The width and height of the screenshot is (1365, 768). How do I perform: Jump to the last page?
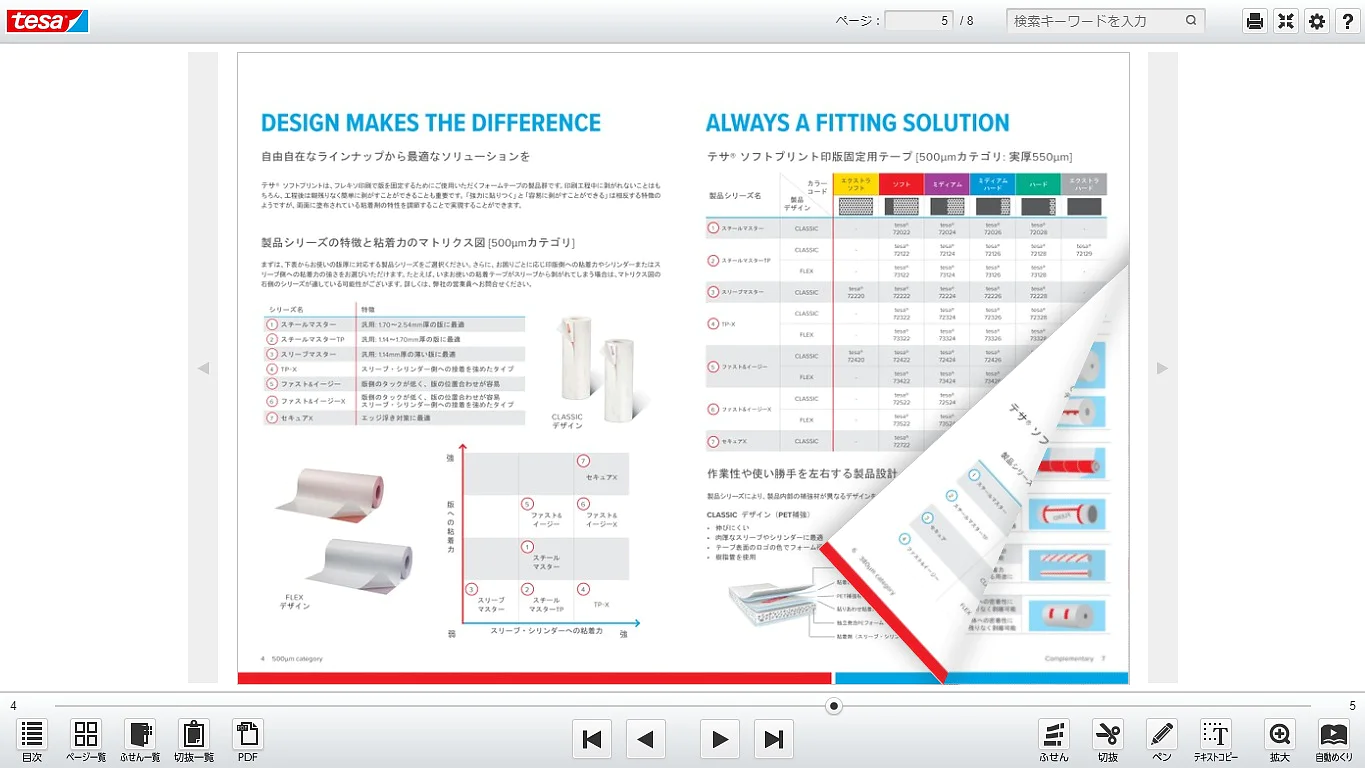coord(773,740)
